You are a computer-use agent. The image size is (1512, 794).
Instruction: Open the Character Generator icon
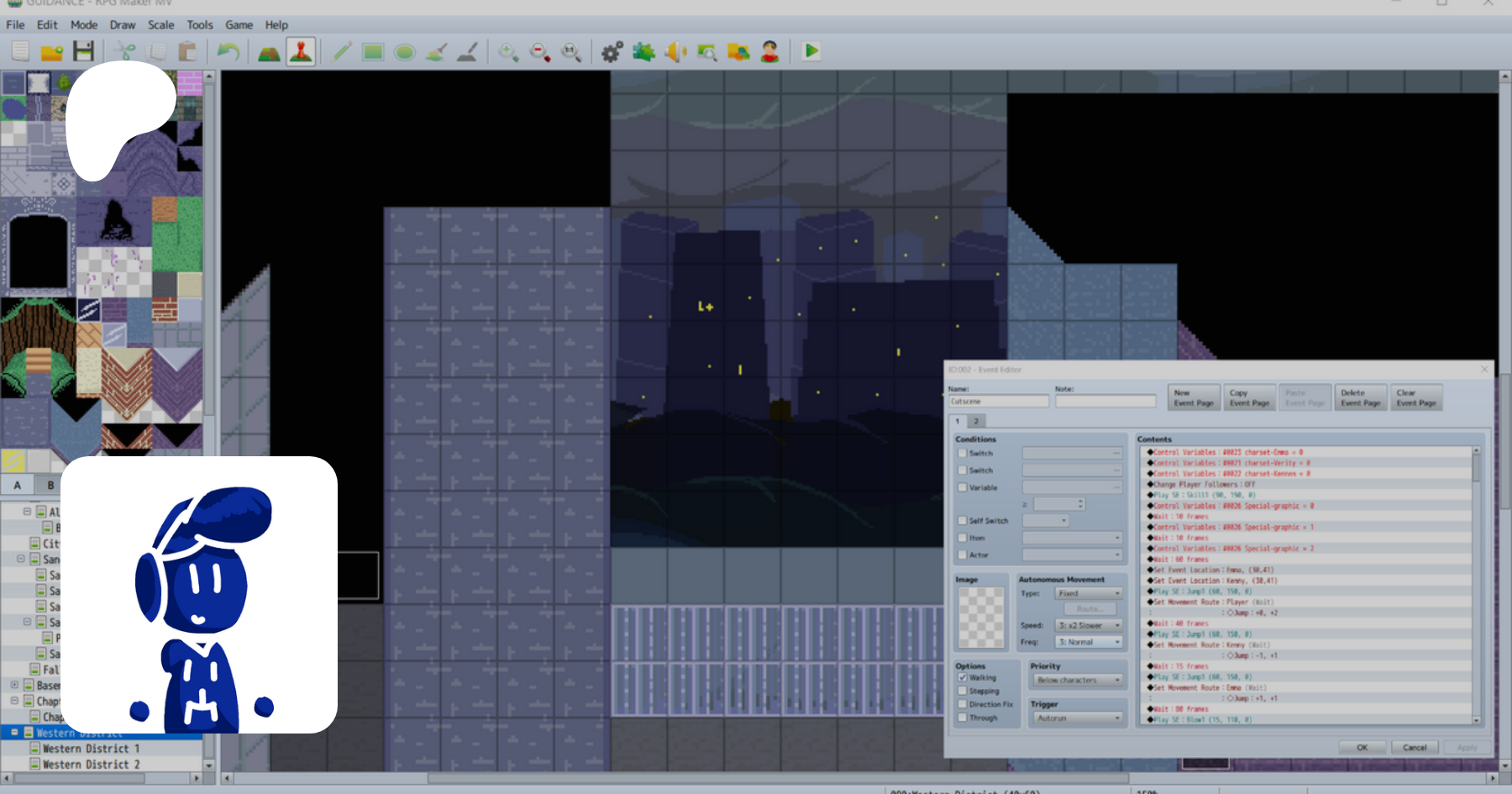pyautogui.click(x=769, y=52)
